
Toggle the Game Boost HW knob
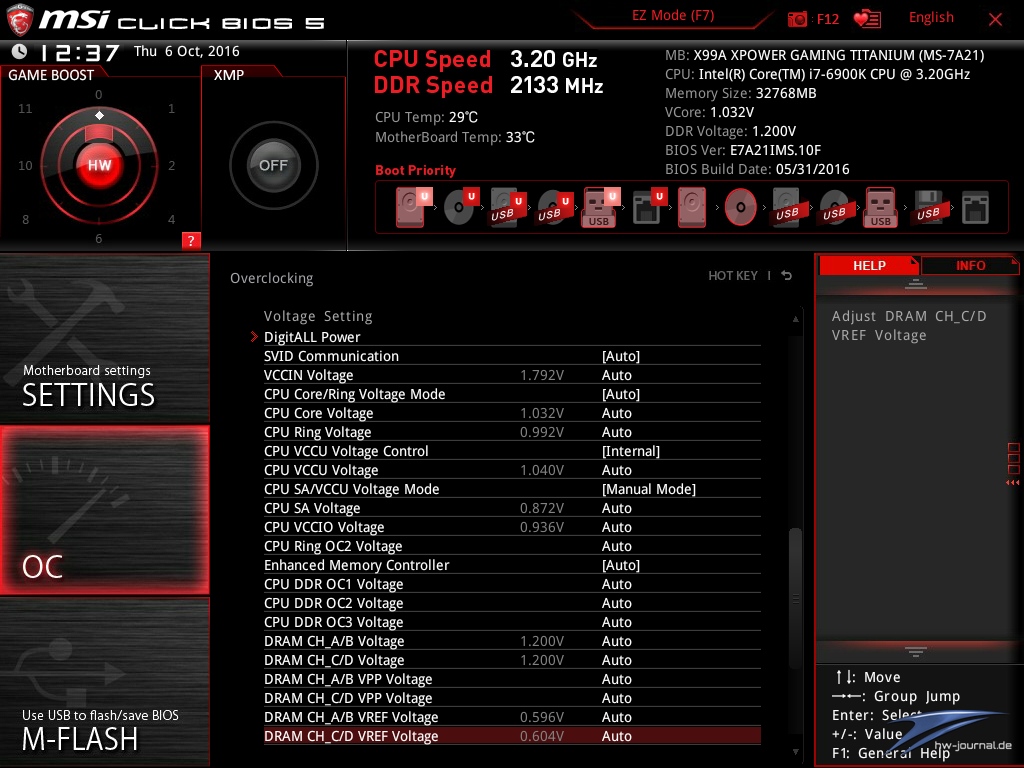pyautogui.click(x=99, y=165)
